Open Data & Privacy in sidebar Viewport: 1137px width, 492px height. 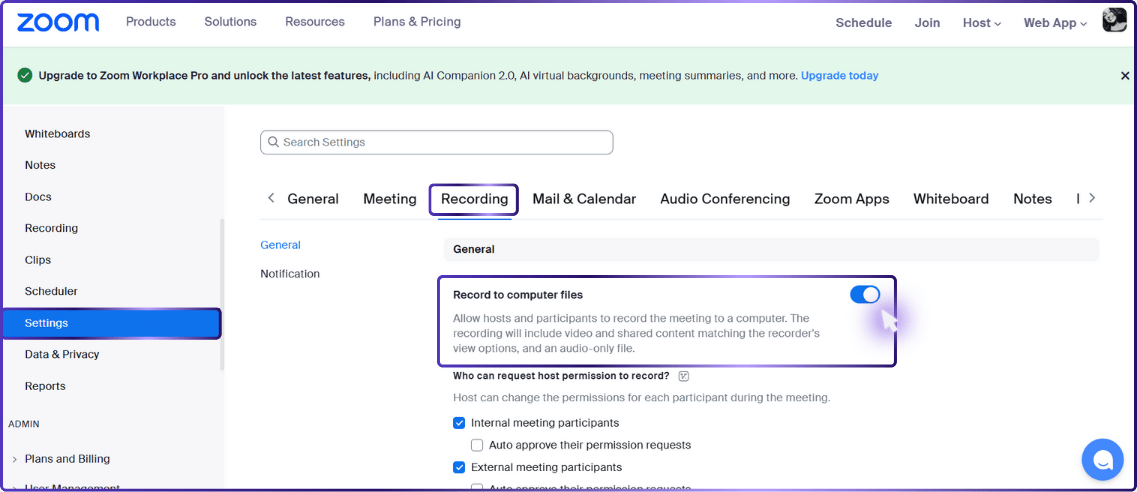click(x=62, y=354)
